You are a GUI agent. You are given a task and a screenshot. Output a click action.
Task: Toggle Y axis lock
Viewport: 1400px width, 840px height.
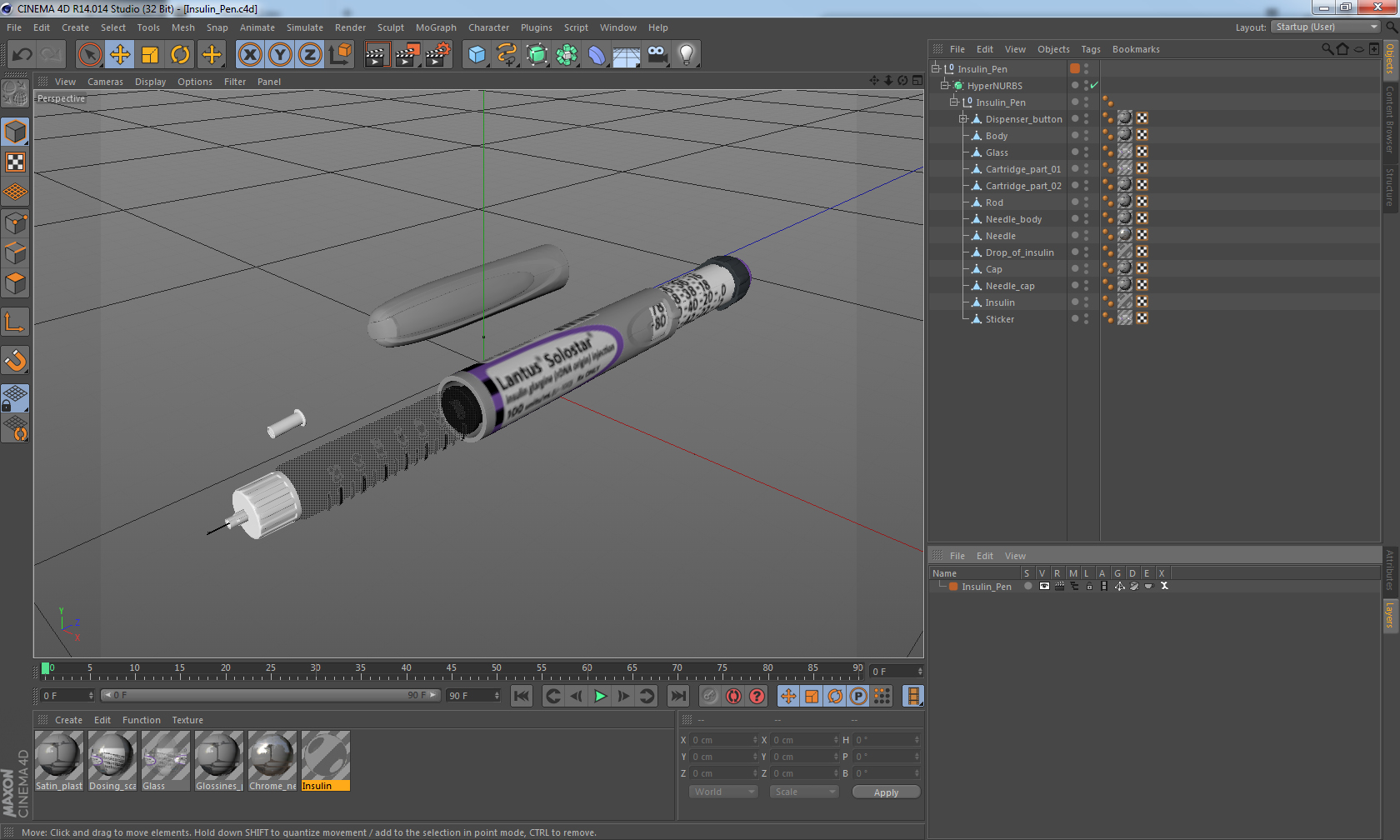click(280, 55)
